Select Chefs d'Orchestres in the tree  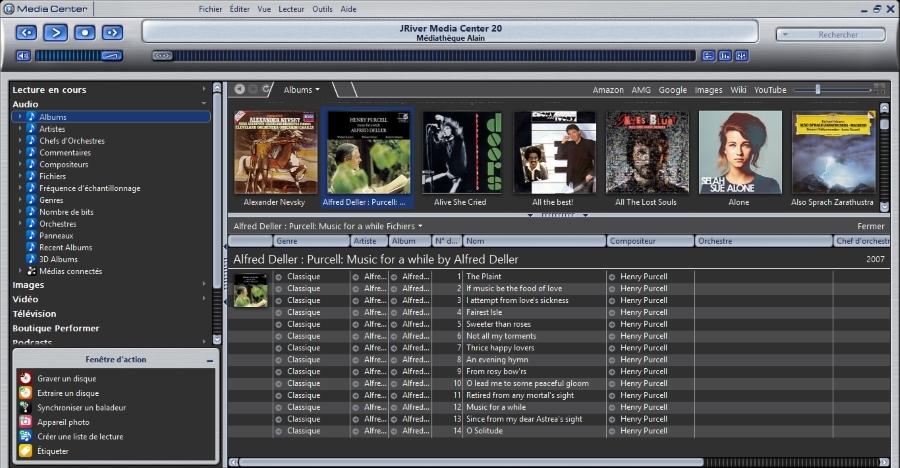point(72,141)
